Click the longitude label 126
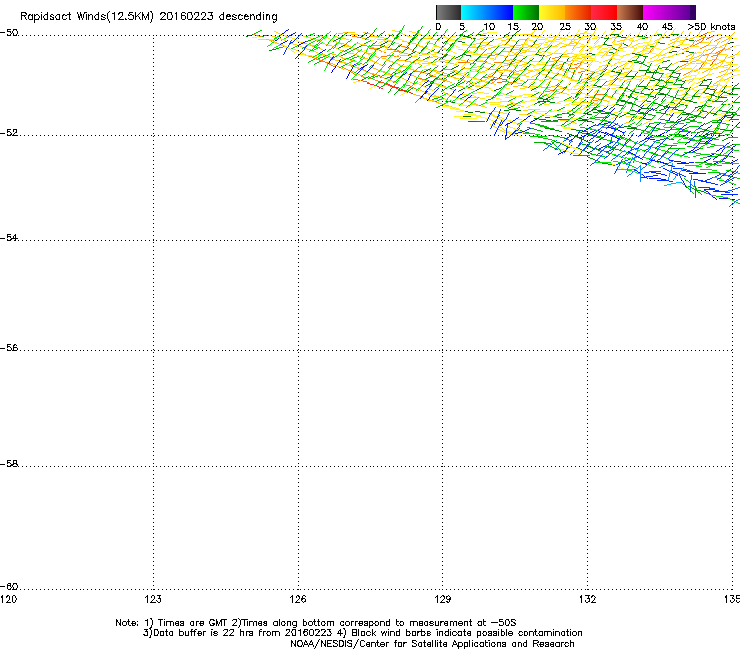The height and width of the screenshot is (650, 740). [298, 599]
